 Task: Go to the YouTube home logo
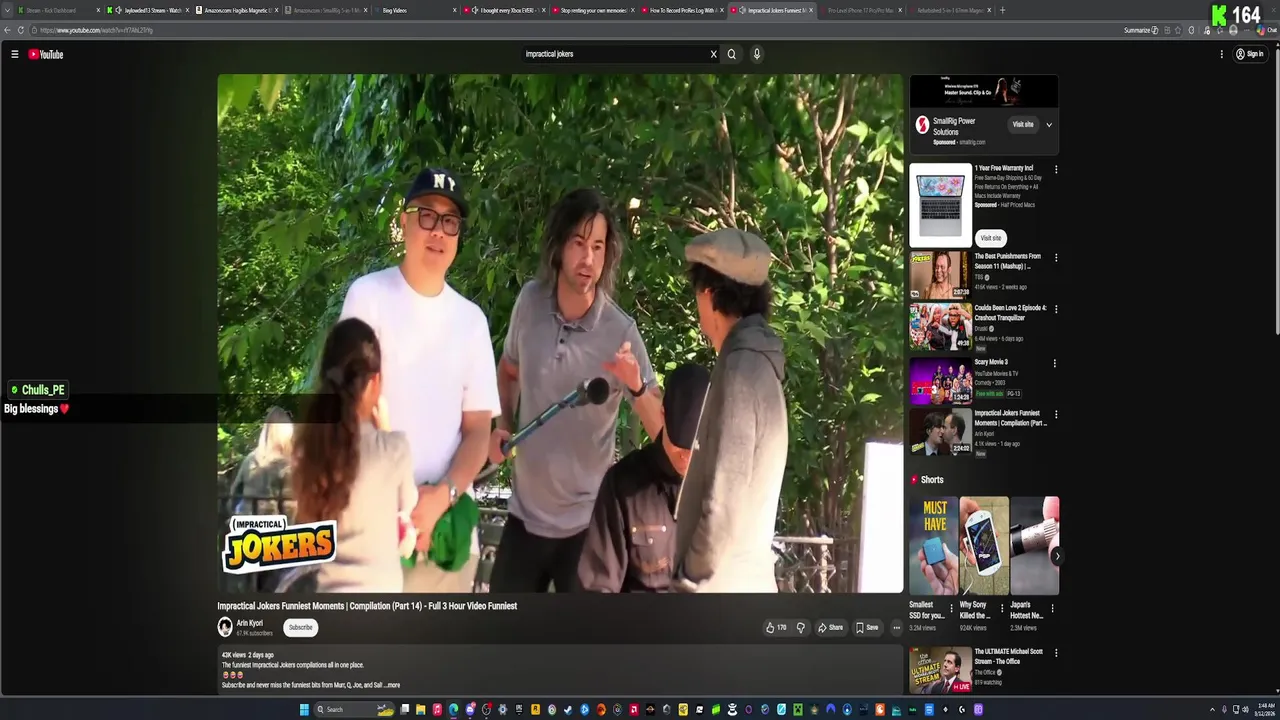(46, 54)
